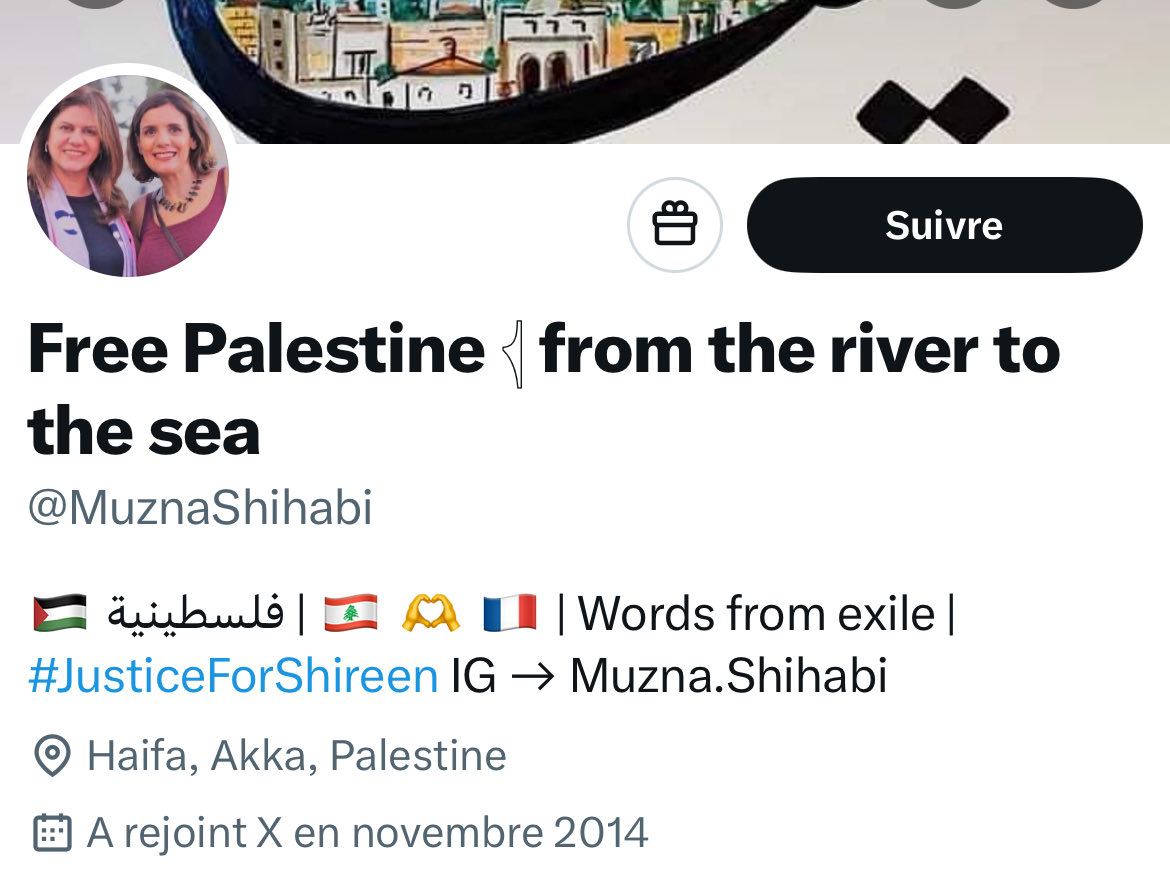
Task: Click the Arabic word فلسطينية in bio
Action: tap(196, 615)
